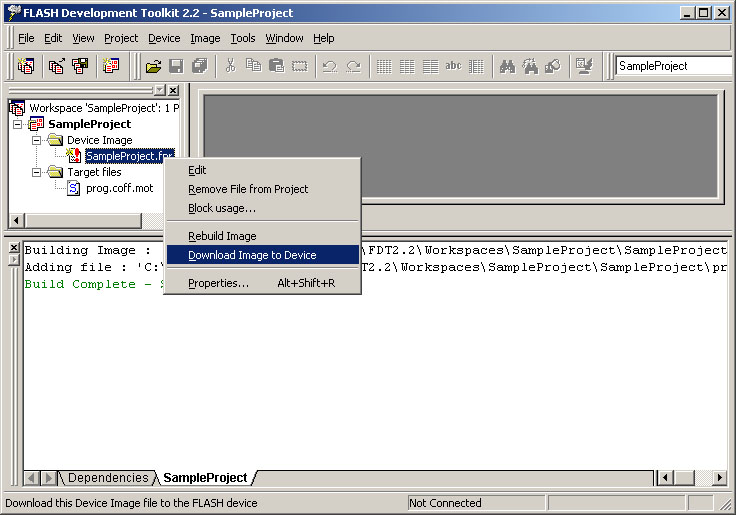
Task: Click the Cut scissors toolbar icon
Action: point(230,66)
